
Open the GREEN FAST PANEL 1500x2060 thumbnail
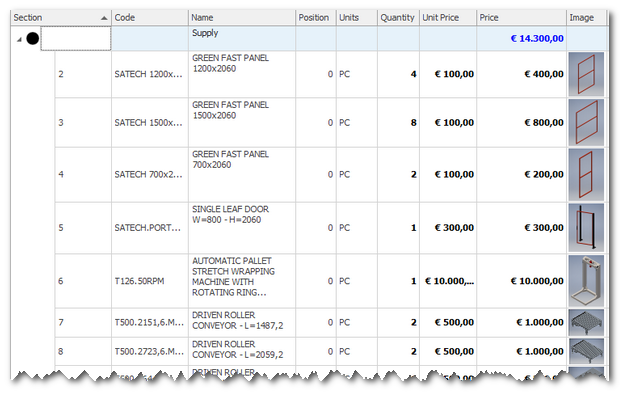tap(586, 123)
